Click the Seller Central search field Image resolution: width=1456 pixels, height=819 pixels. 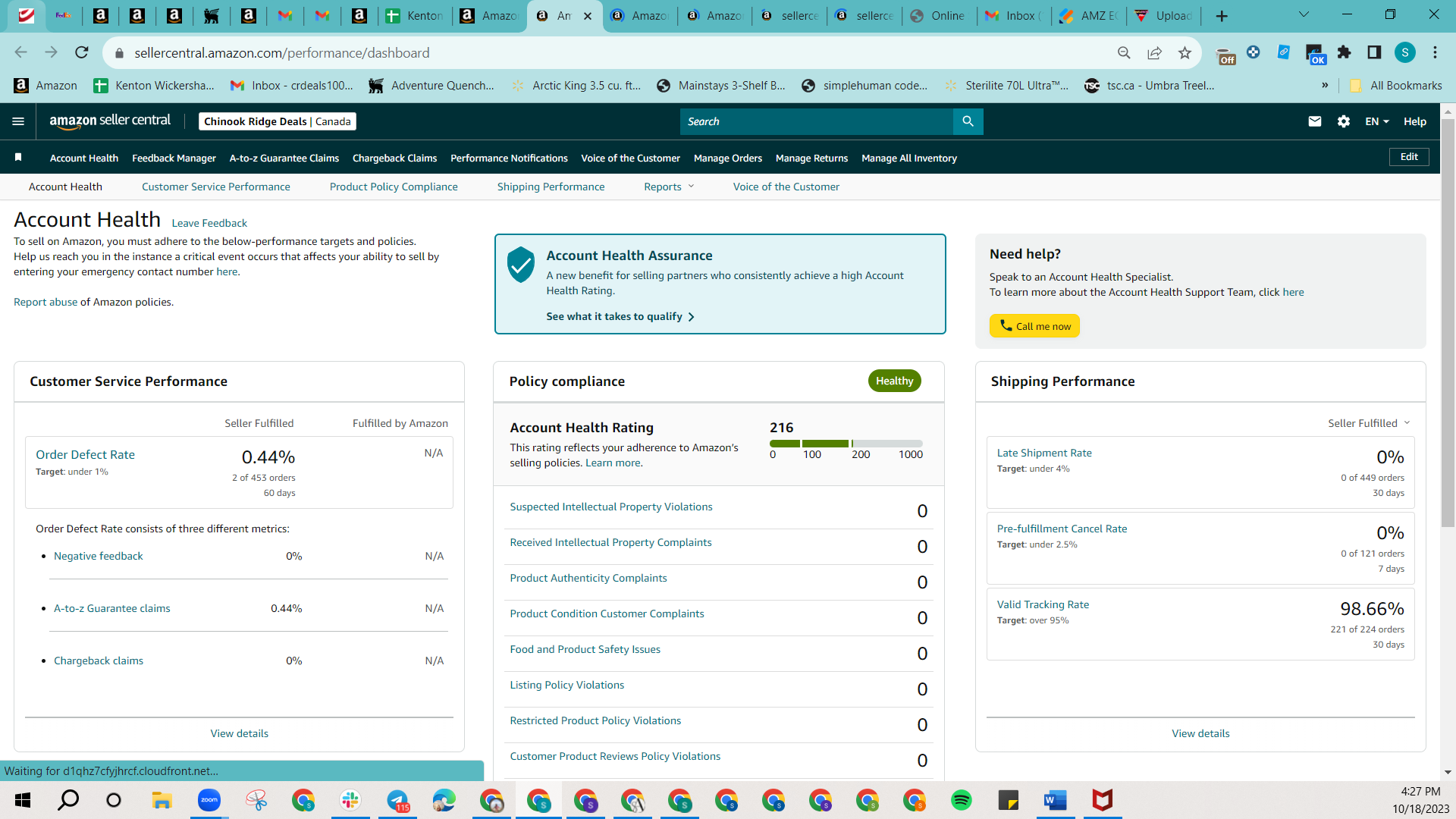click(x=817, y=121)
